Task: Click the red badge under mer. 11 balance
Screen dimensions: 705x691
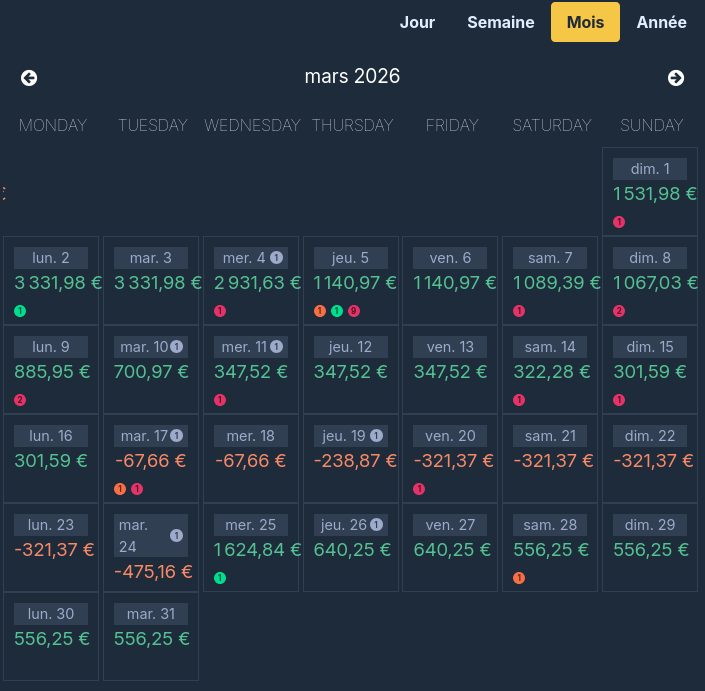Action: pyautogui.click(x=220, y=400)
